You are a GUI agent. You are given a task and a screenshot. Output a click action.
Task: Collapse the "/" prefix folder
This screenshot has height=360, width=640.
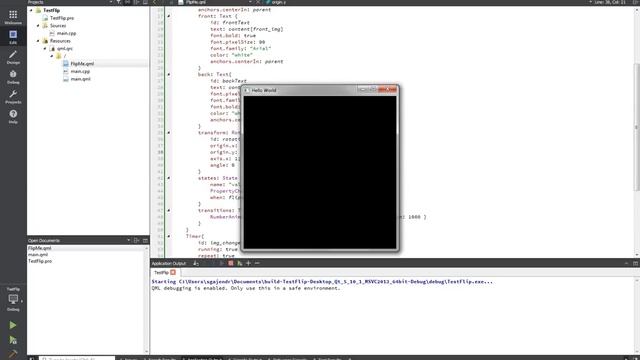pyautogui.click(x=52, y=56)
